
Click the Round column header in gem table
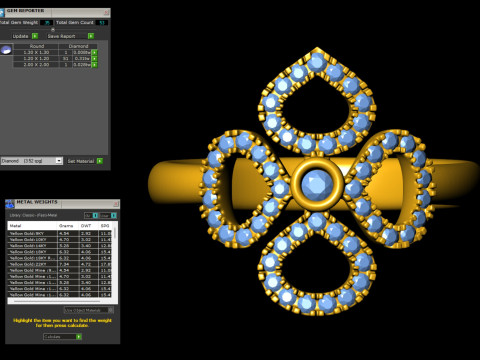pos(36,46)
